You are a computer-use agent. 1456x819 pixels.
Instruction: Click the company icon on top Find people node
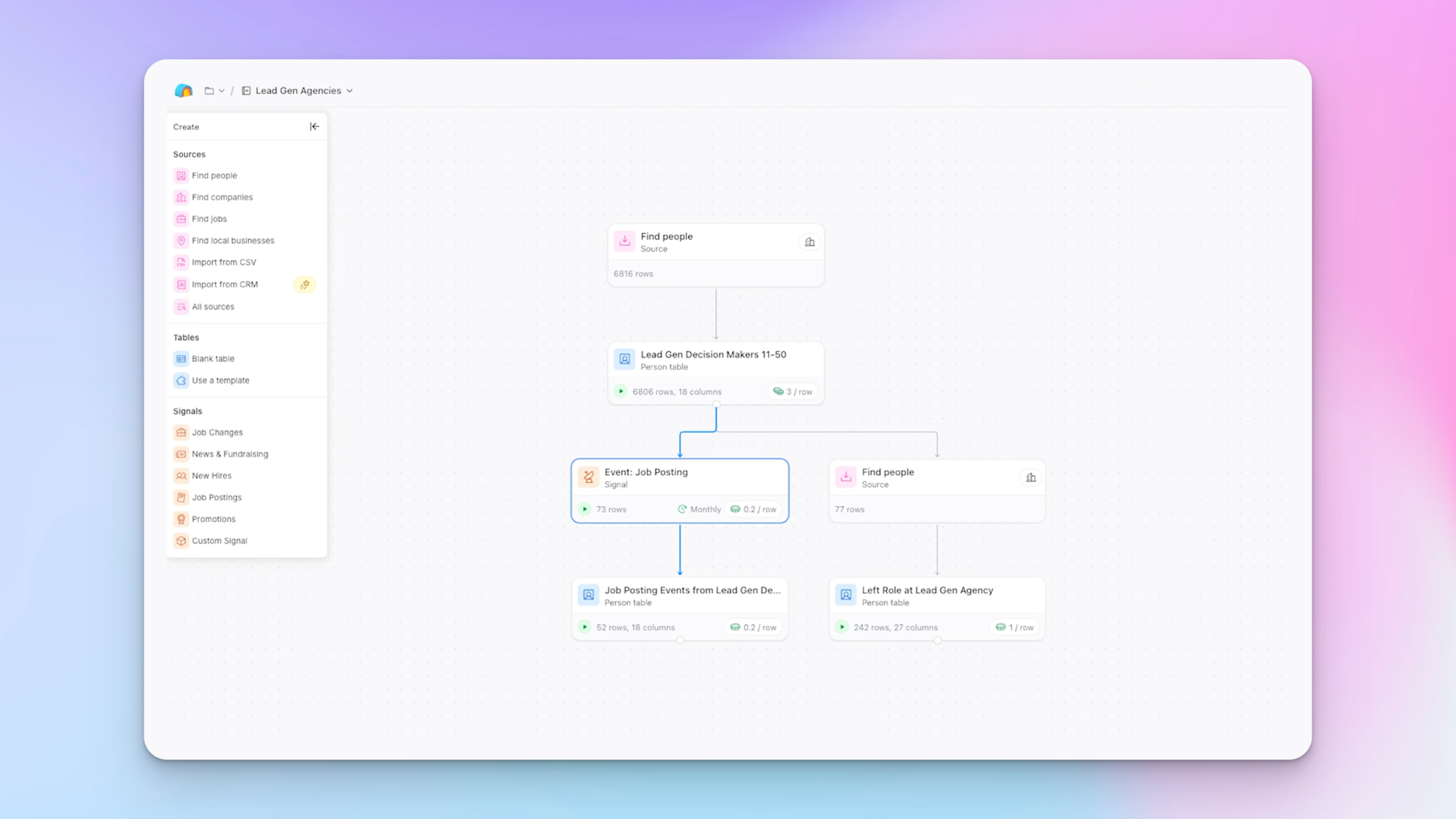click(810, 242)
